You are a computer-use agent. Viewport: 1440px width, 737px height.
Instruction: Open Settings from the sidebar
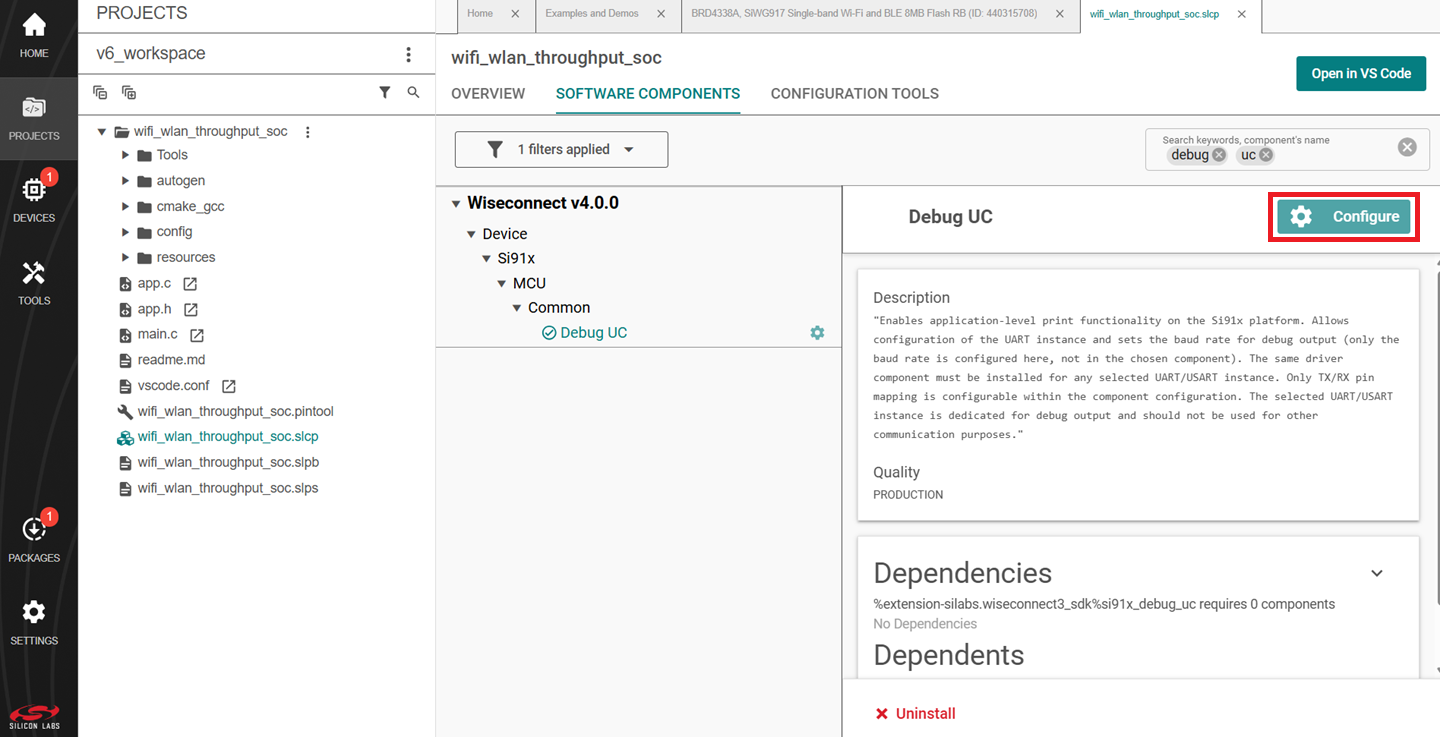[x=34, y=621]
